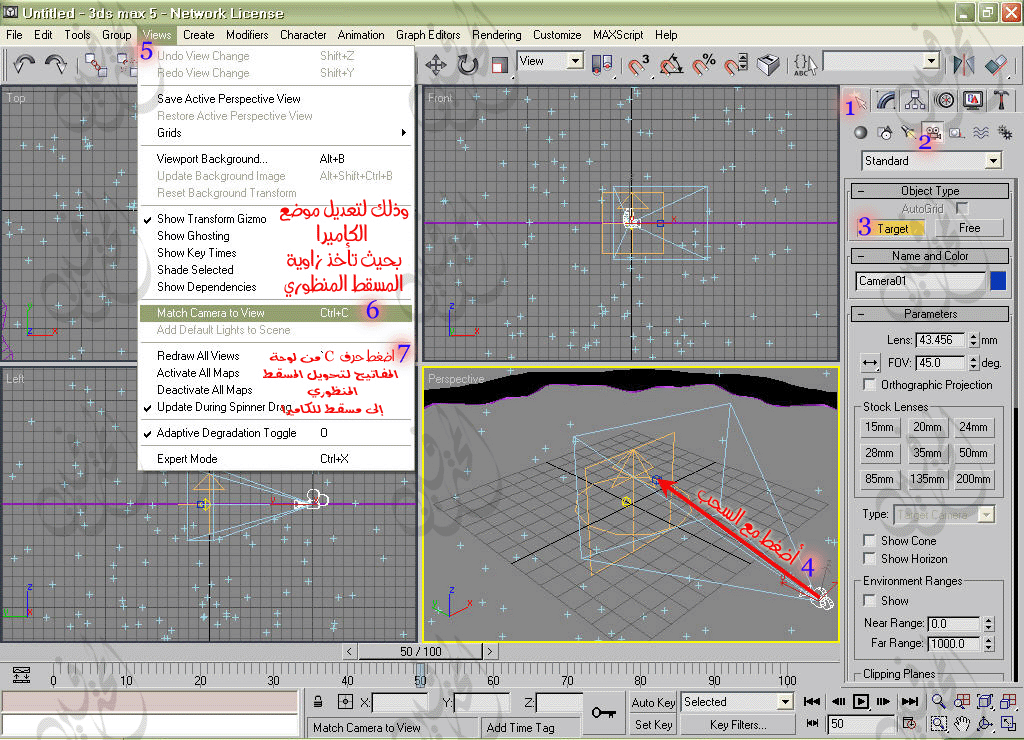Enable the AutoGrid checkbox
This screenshot has width=1024, height=740.
click(x=962, y=208)
